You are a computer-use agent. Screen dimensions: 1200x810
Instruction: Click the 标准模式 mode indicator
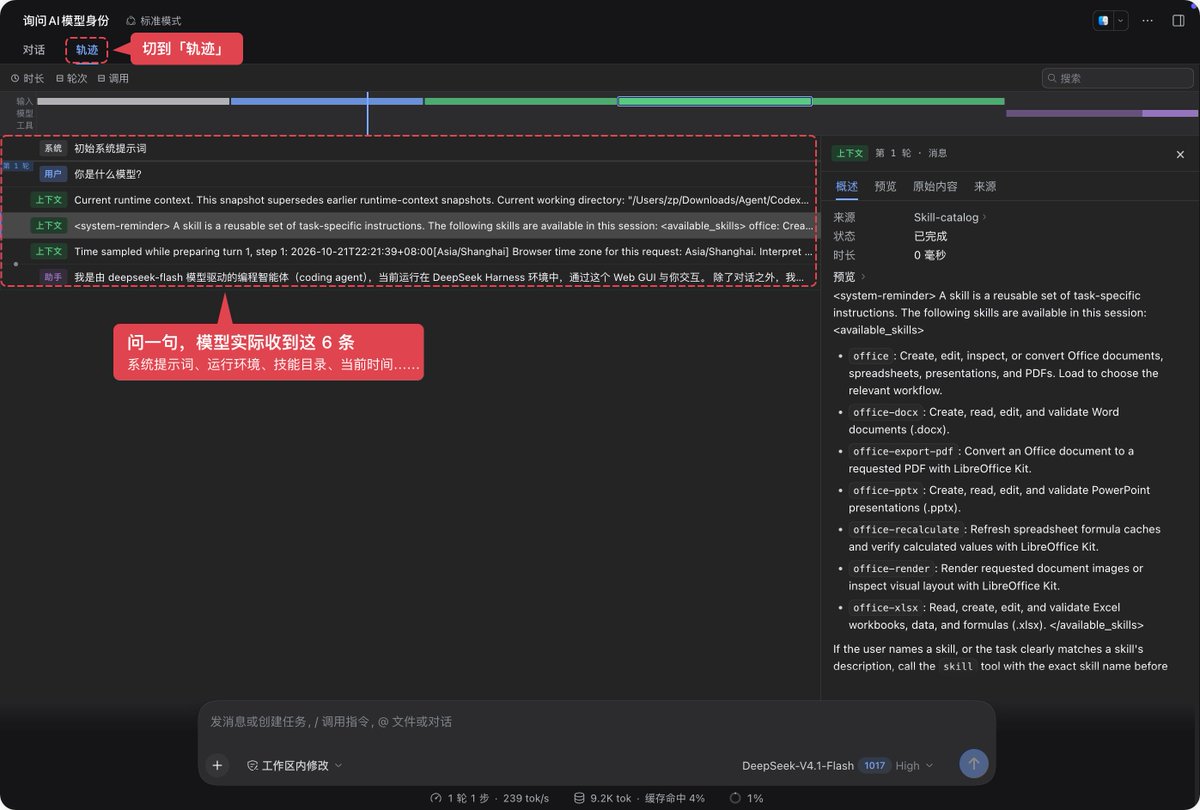(x=154, y=21)
